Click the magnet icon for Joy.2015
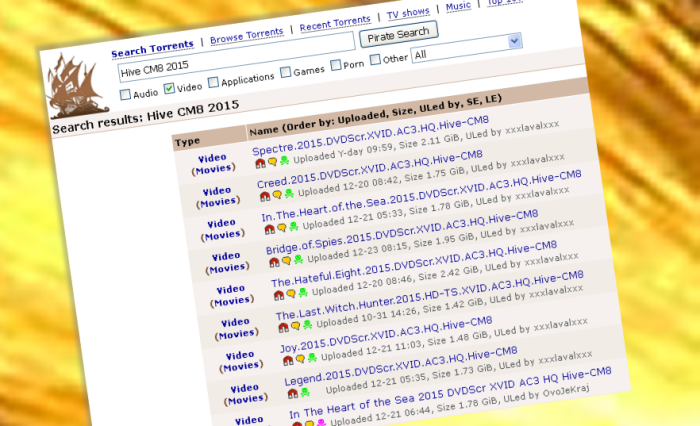The width and height of the screenshot is (700, 426). coord(288,361)
